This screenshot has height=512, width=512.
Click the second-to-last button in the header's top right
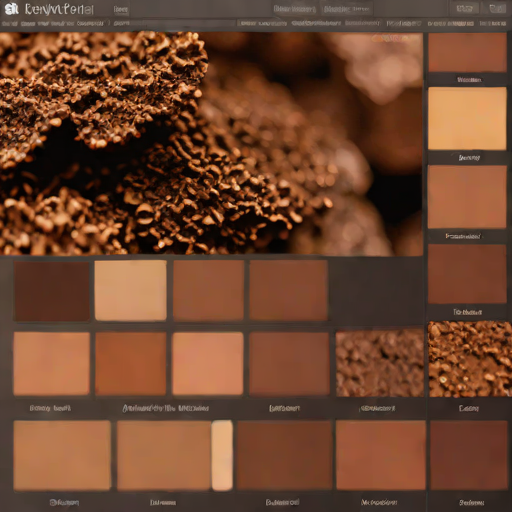pos(465,9)
